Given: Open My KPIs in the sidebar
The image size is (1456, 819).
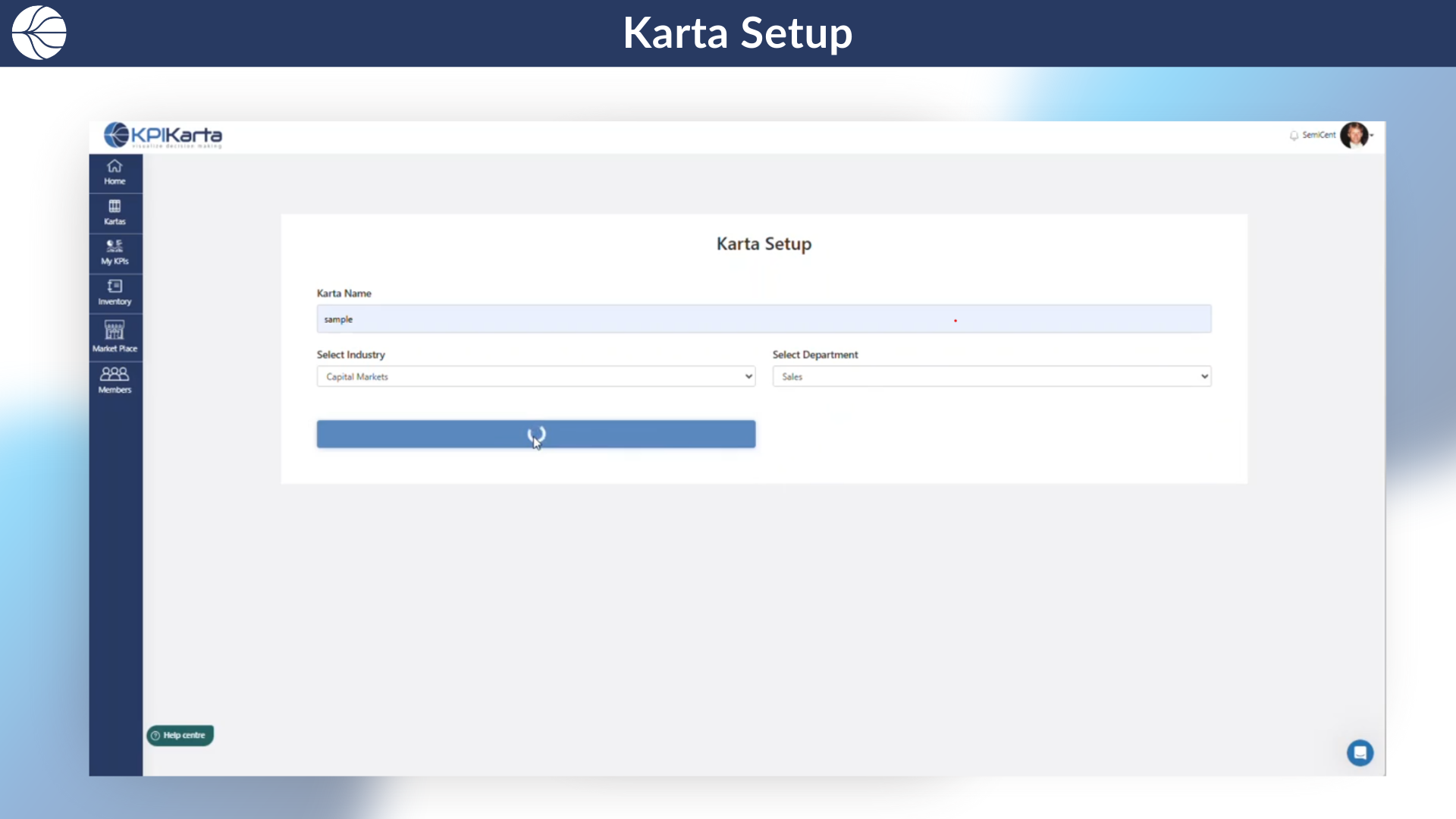Looking at the screenshot, I should [115, 253].
